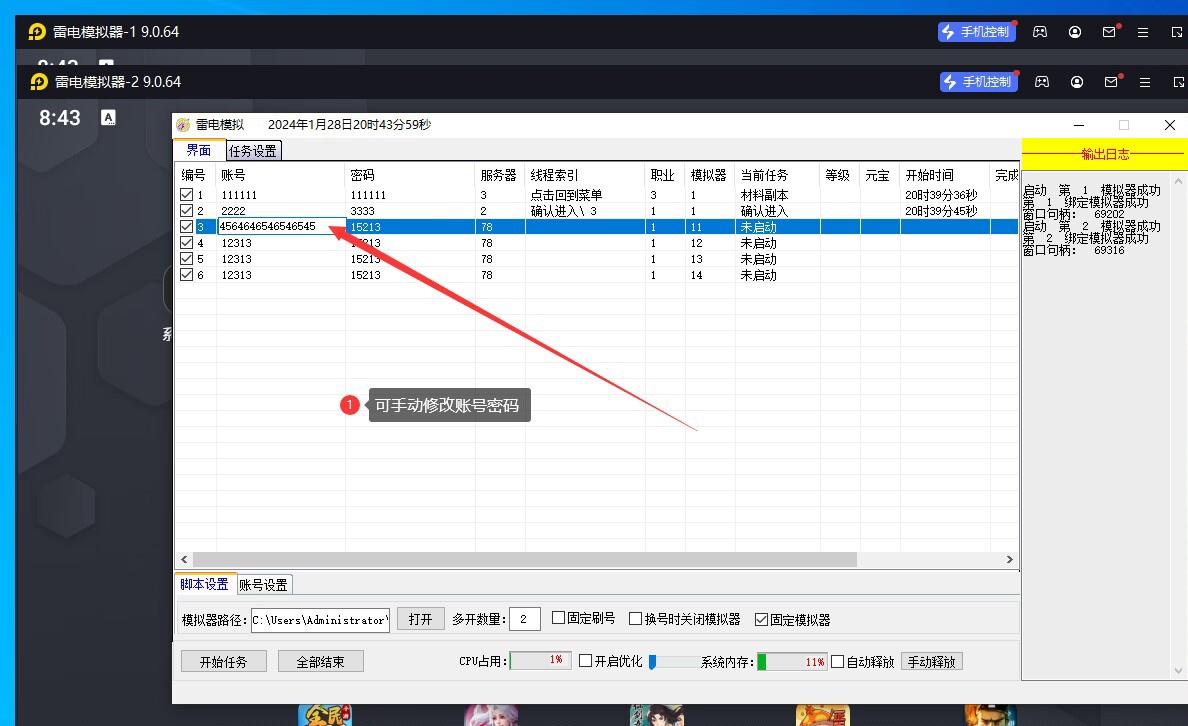Click 雷电模拟器-1 logo icon
The height and width of the screenshot is (726, 1188).
coord(37,32)
